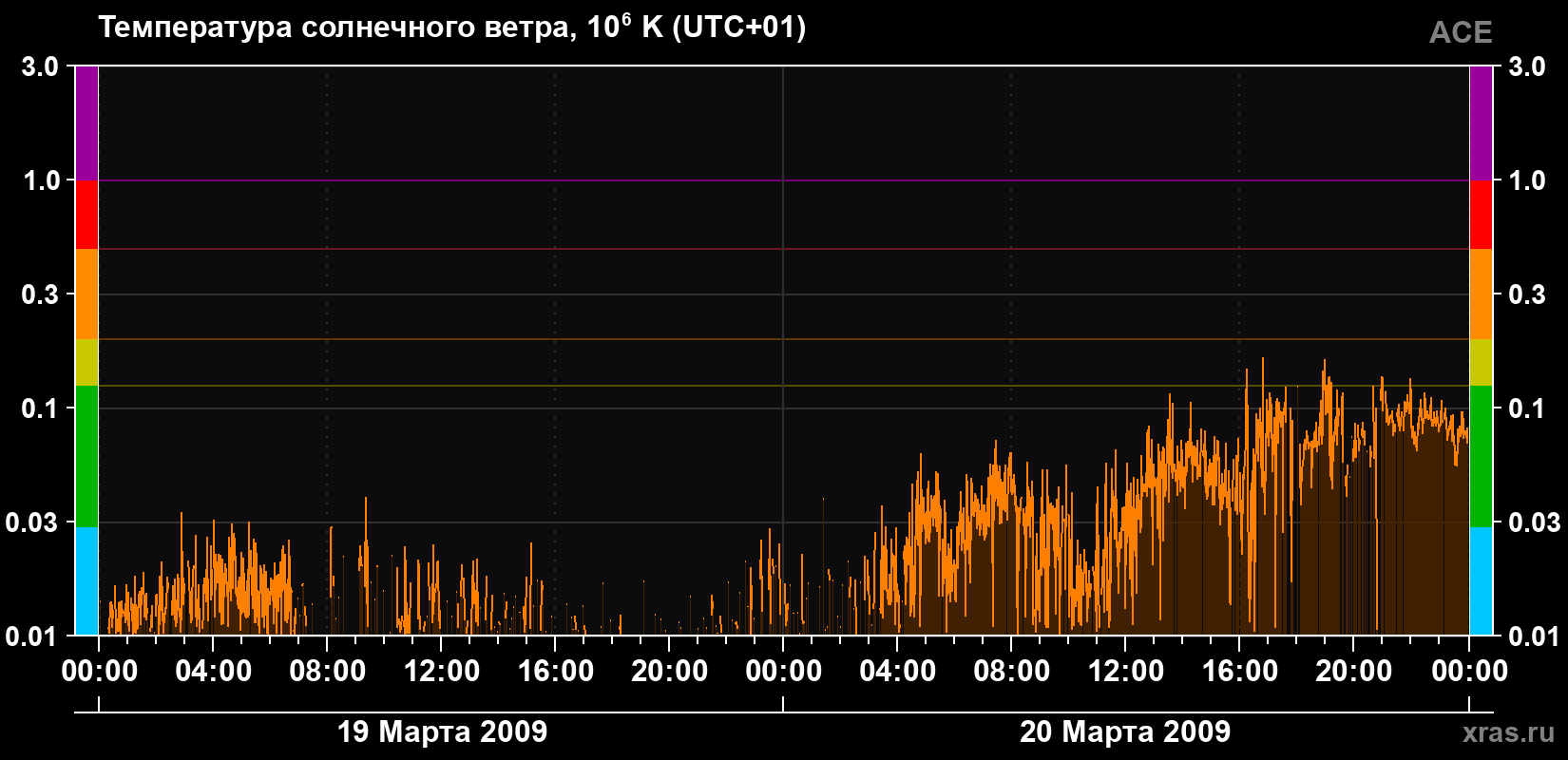Click the "12:00" time label for 19 Марта

(x=442, y=672)
